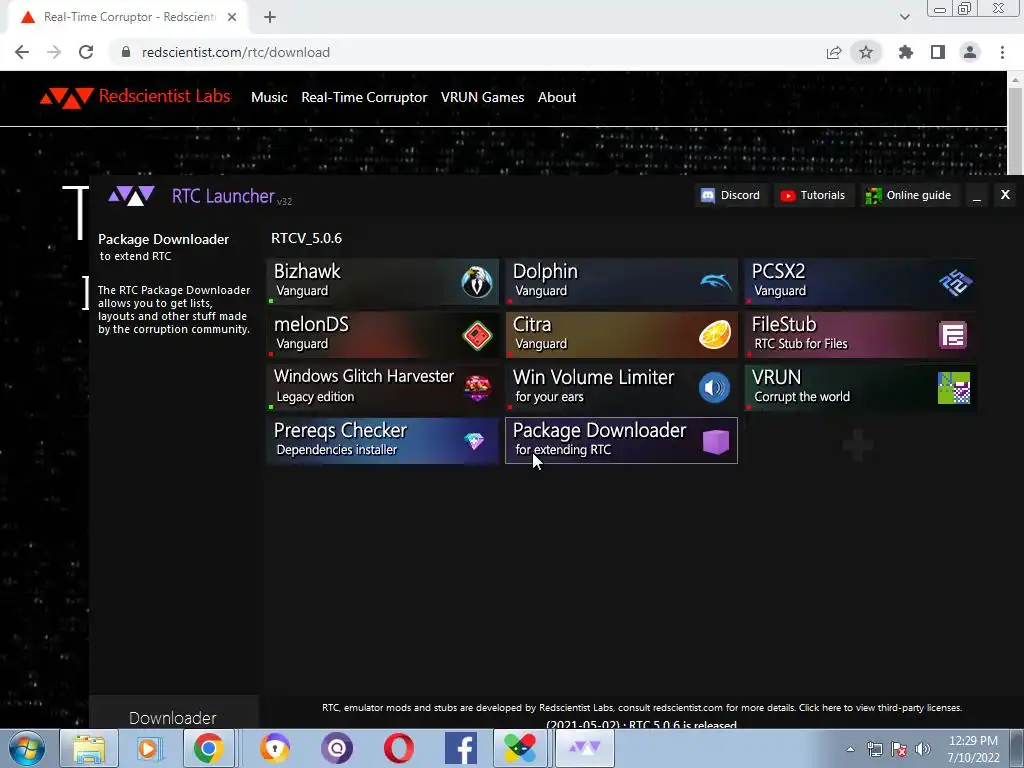Open File Explorer from taskbar
This screenshot has height=768, width=1024.
[x=89, y=749]
